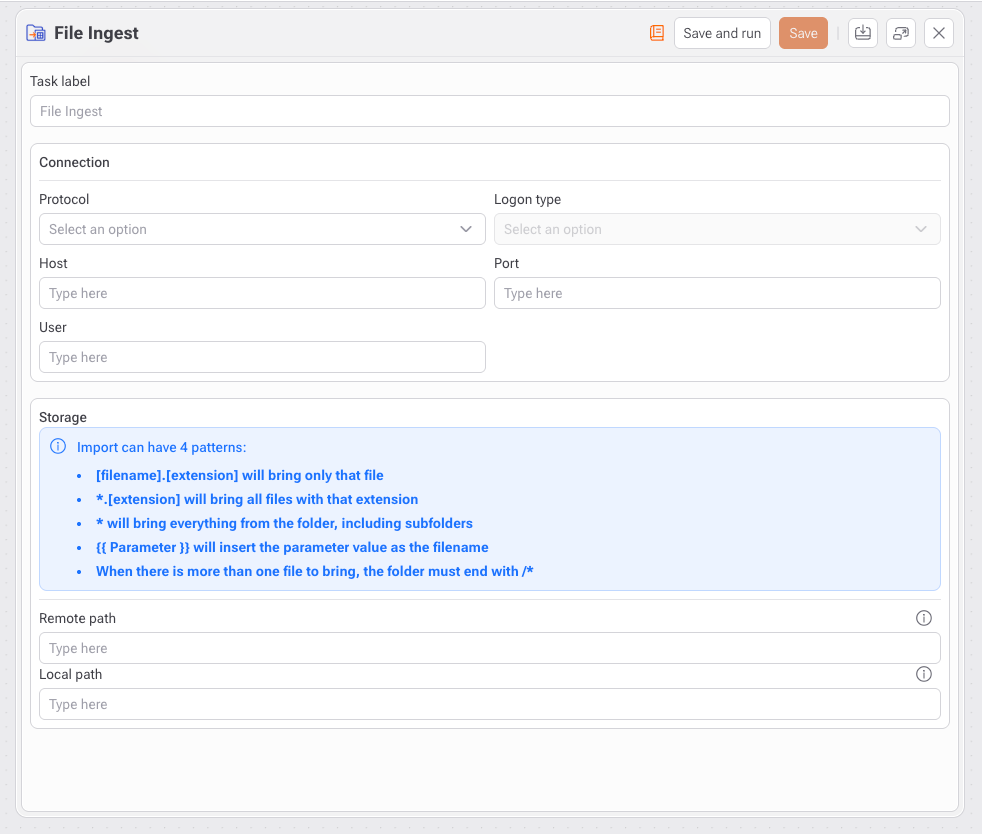
Task: Close the File Ingest panel
Action: [939, 33]
